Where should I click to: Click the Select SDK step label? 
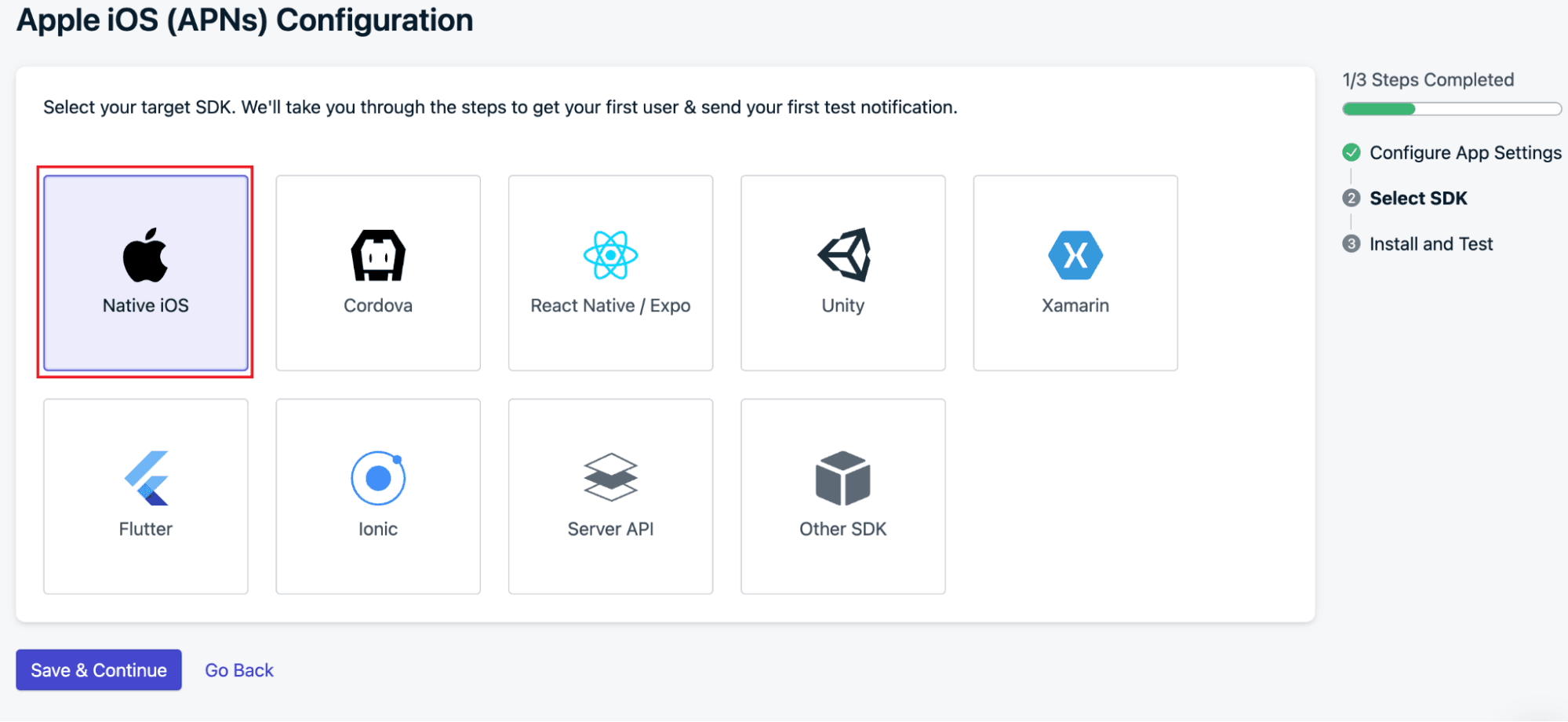(x=1418, y=199)
